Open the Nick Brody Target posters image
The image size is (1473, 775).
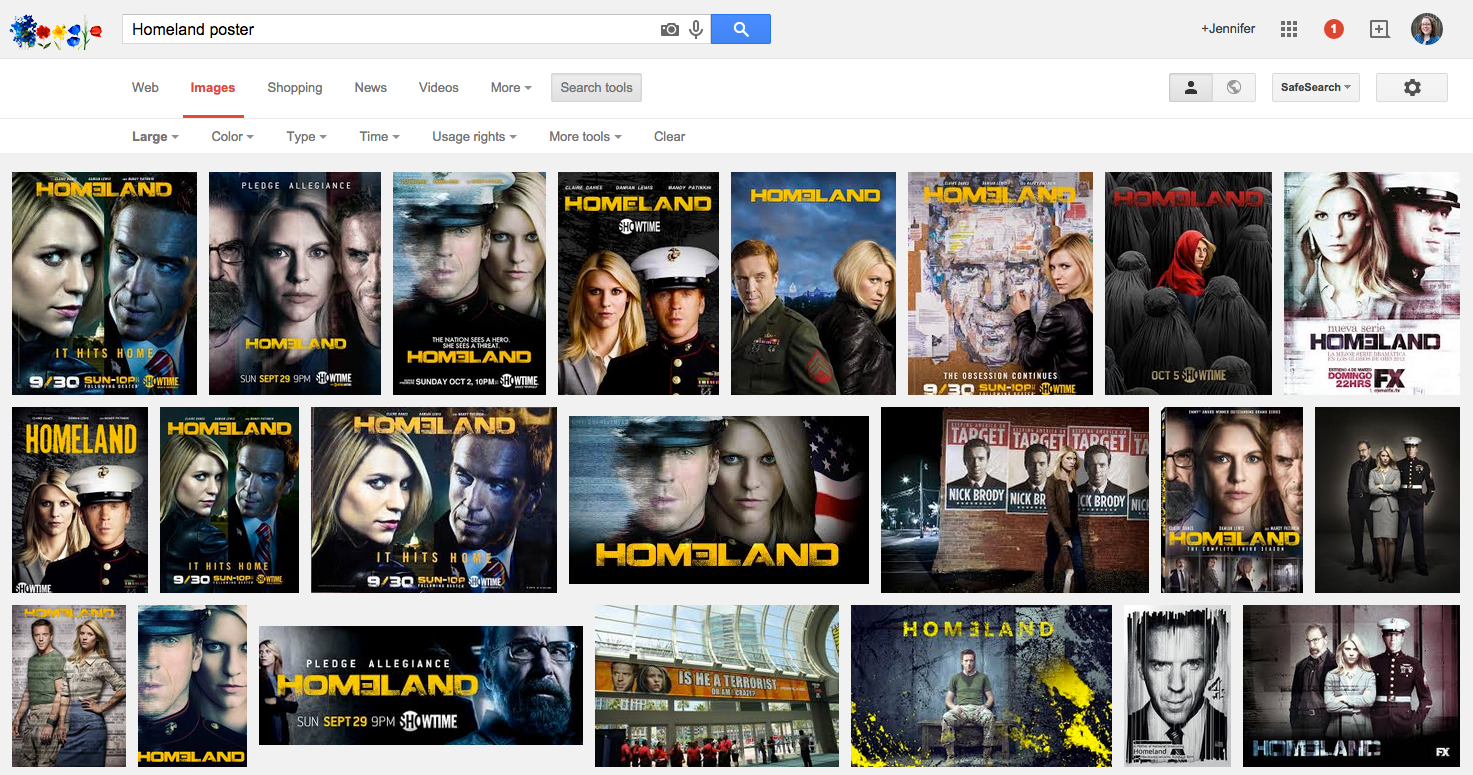(x=1014, y=499)
